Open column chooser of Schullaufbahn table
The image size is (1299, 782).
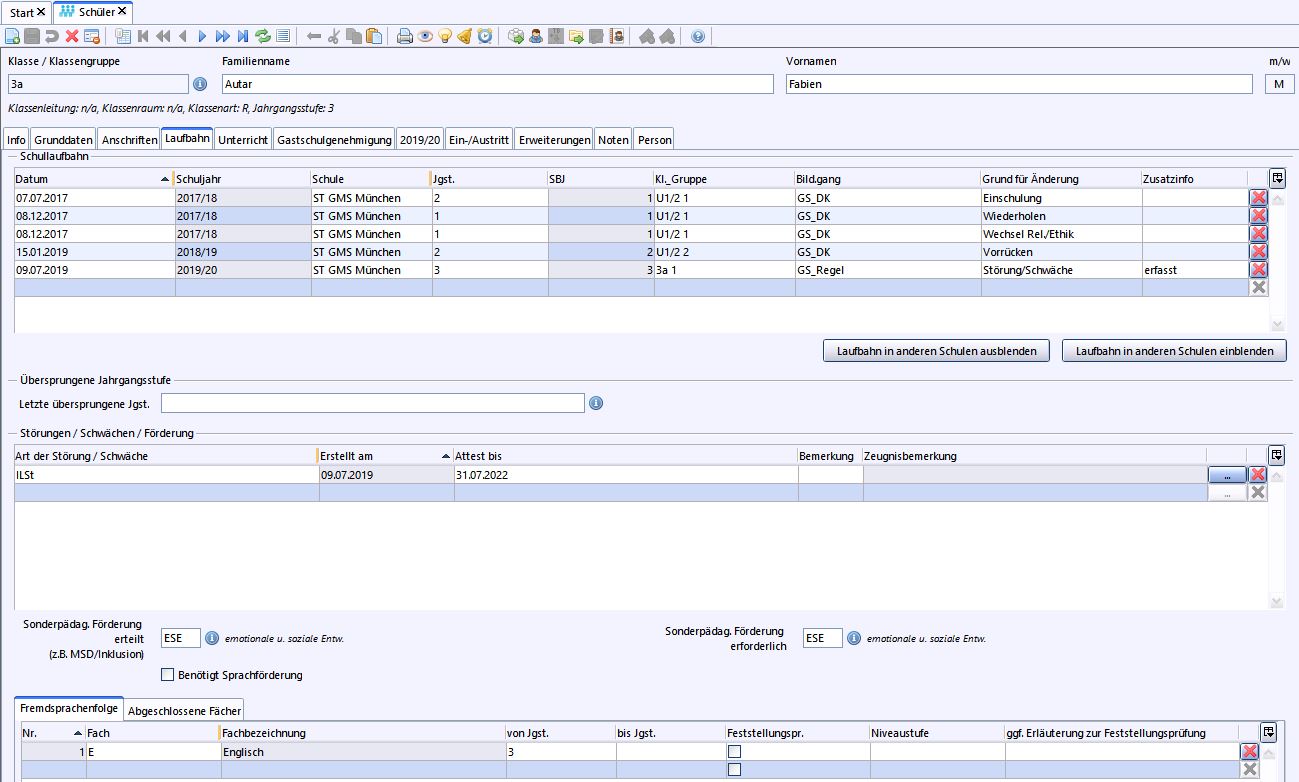click(1277, 178)
